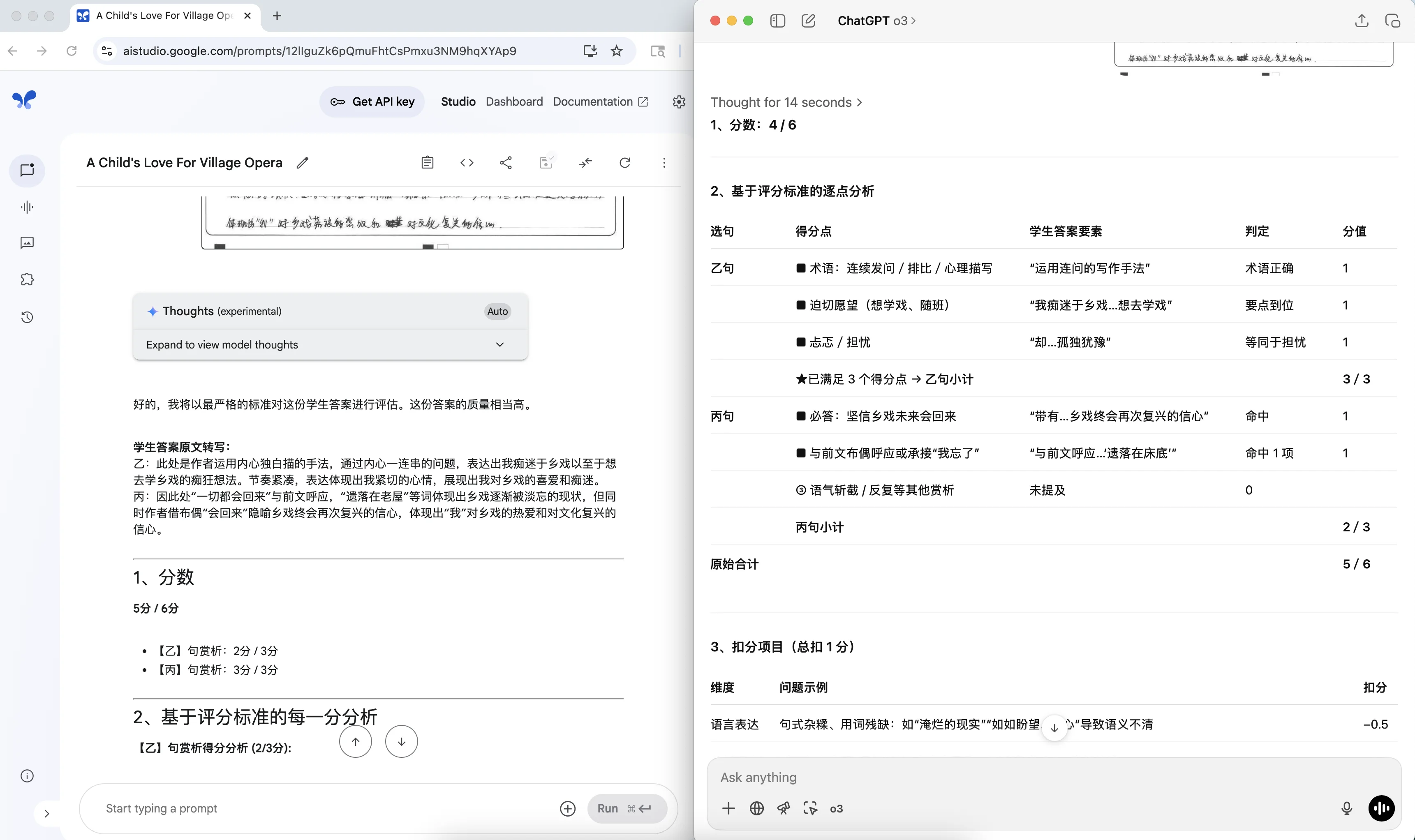Select the A Child's Love browser tab
Screen dimensions: 1415x840
pos(163,16)
